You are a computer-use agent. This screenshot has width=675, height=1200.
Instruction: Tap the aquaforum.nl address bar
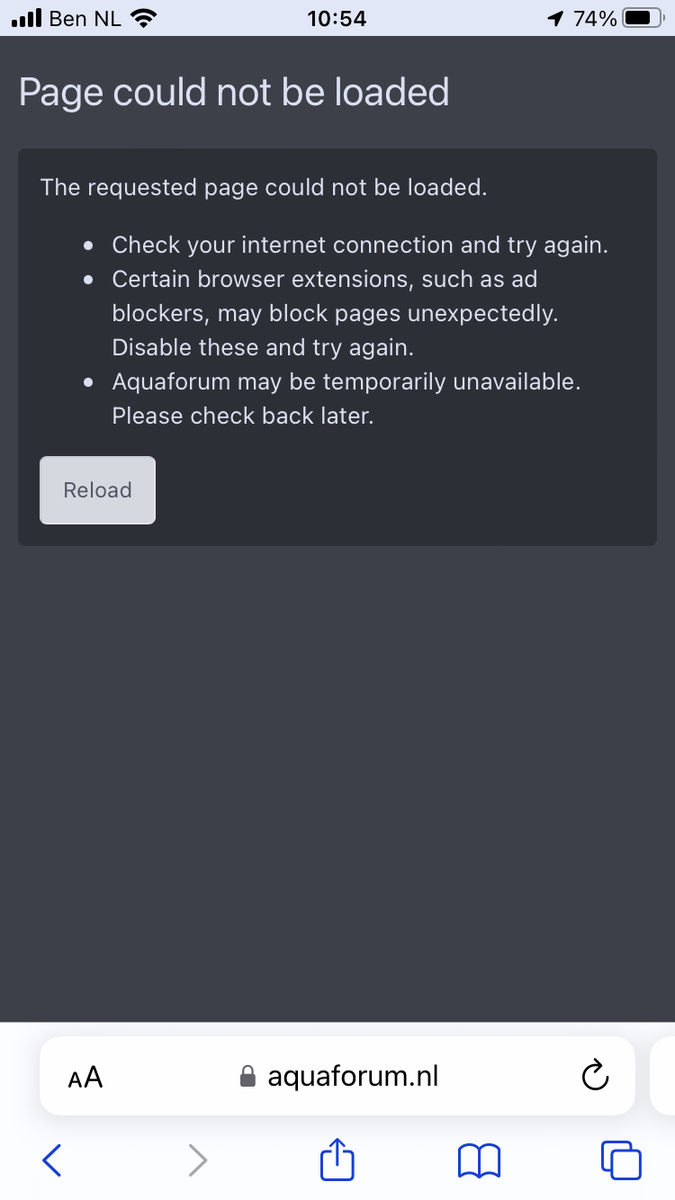(x=352, y=1076)
